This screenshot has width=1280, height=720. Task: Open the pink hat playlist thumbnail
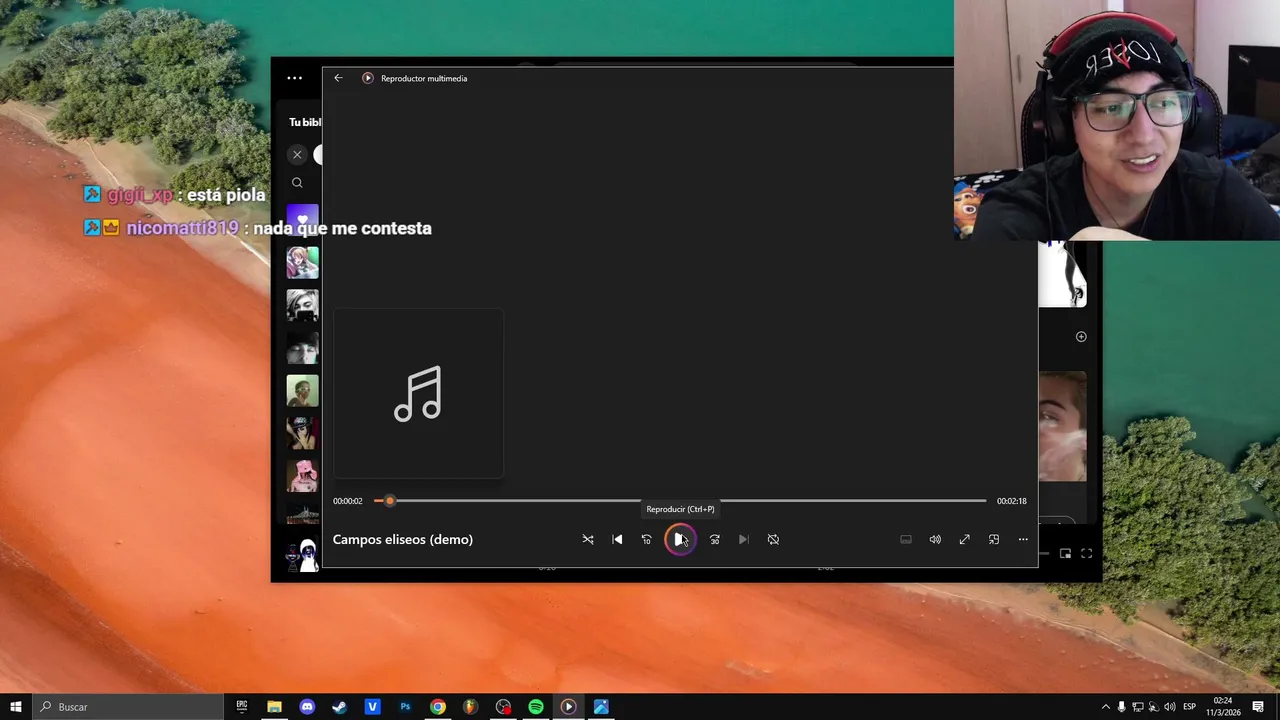click(x=302, y=476)
